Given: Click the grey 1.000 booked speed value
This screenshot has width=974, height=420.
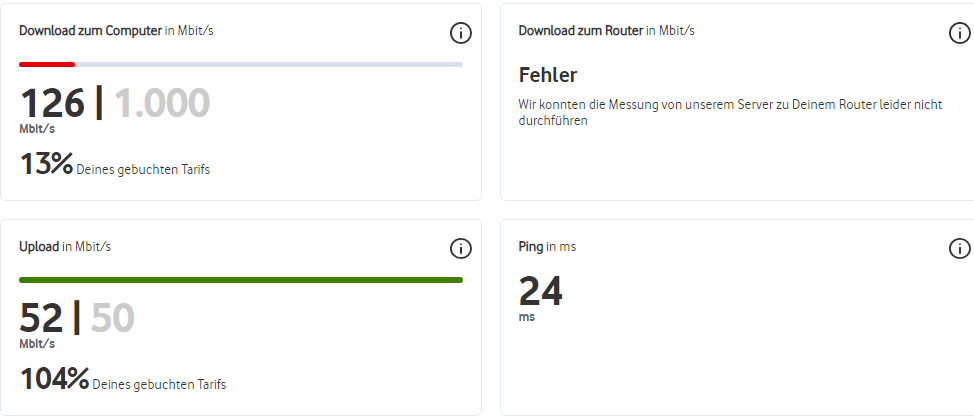Looking at the screenshot, I should pos(162,103).
